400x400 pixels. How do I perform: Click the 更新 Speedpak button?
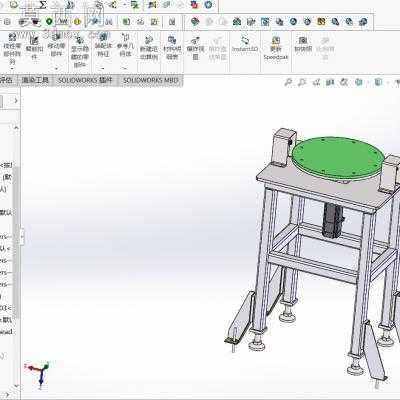[276, 48]
